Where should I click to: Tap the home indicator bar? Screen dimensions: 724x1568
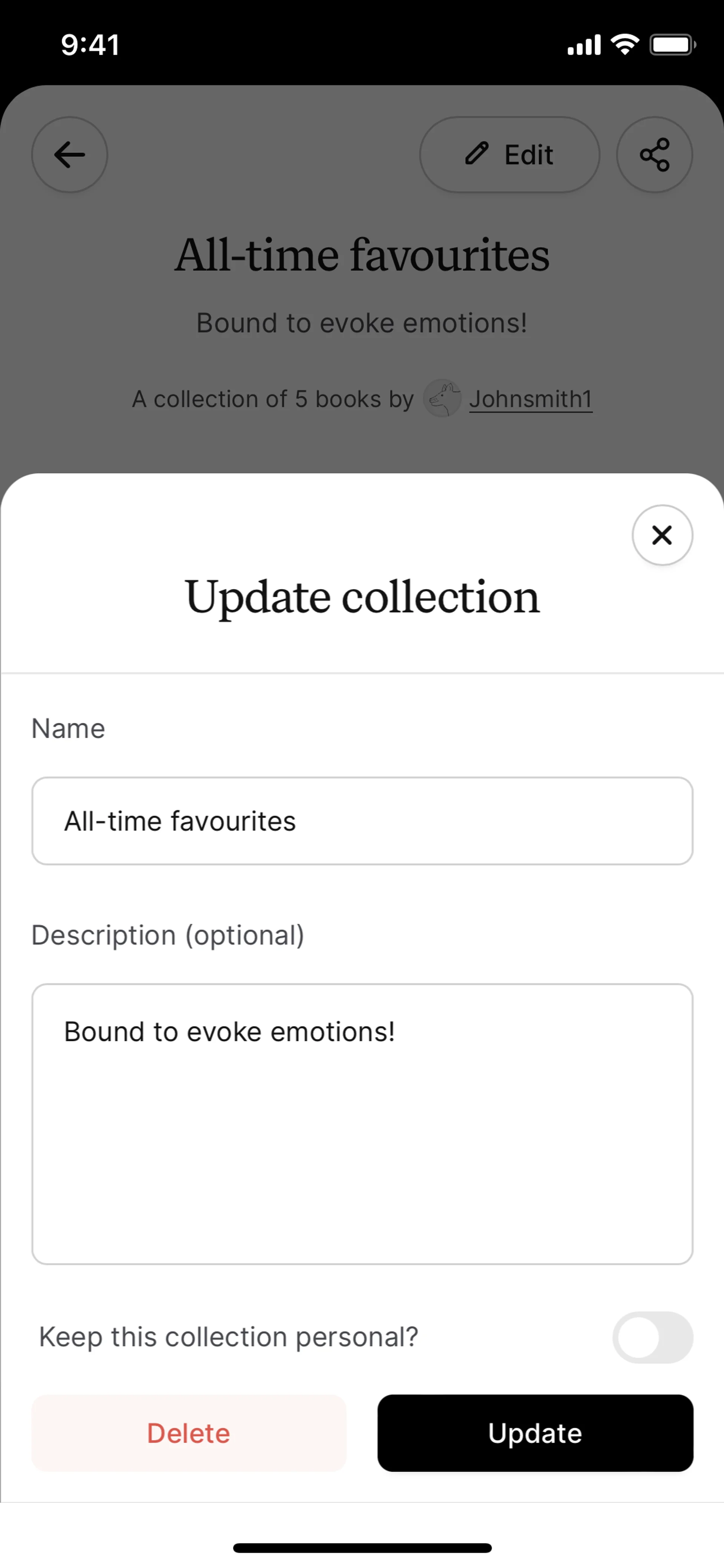tap(362, 1547)
